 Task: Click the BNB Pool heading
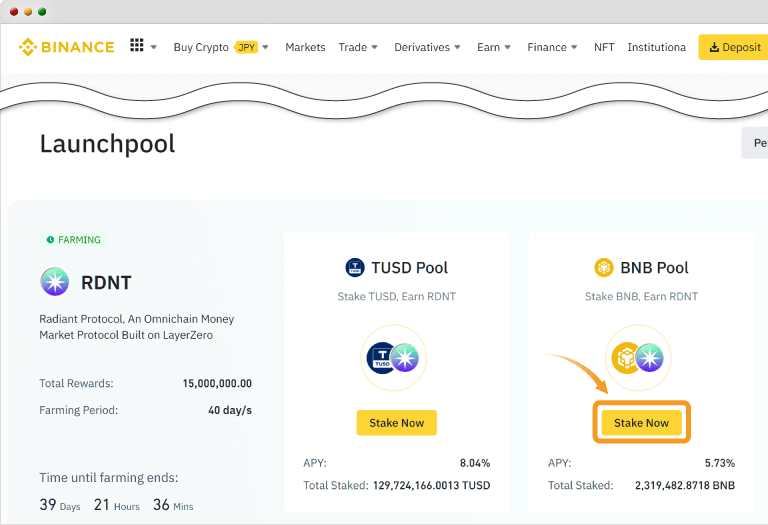654,268
